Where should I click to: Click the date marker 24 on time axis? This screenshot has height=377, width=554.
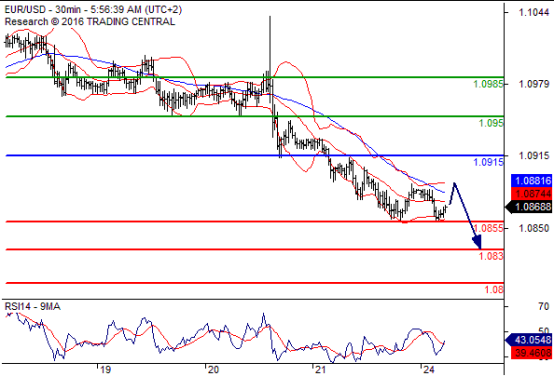coord(429,370)
